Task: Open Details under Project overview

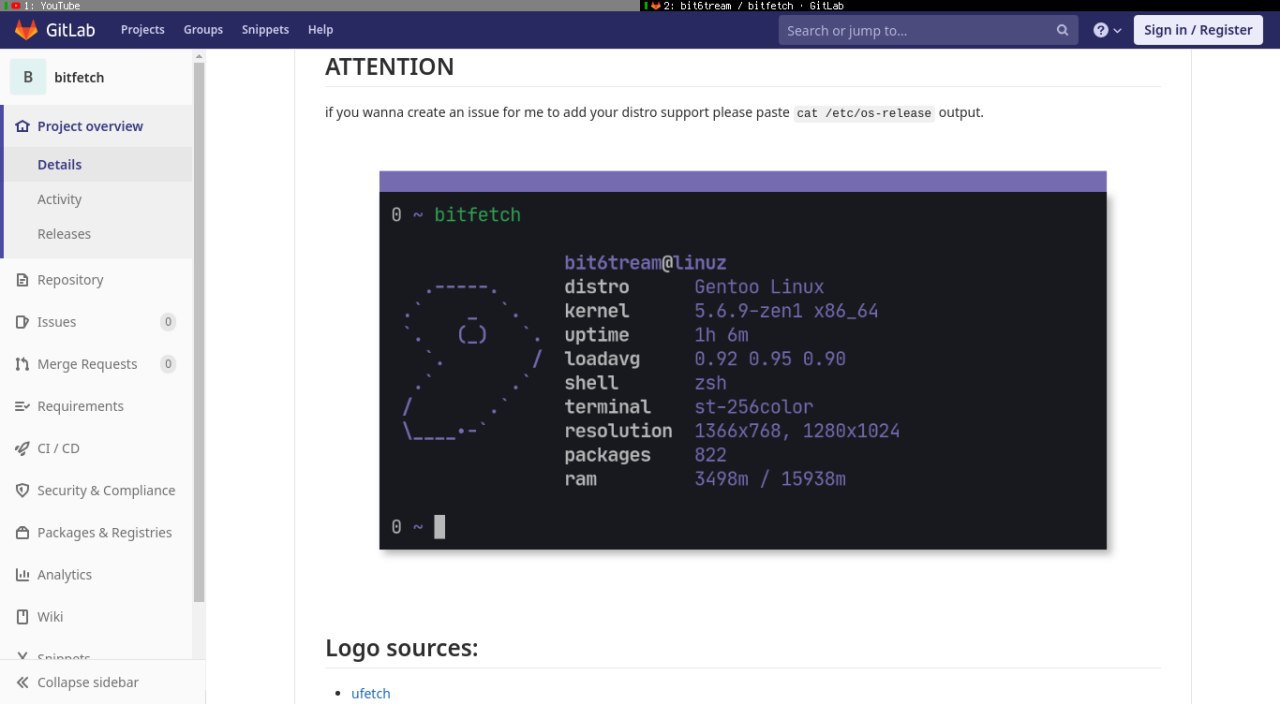Action: click(x=60, y=164)
